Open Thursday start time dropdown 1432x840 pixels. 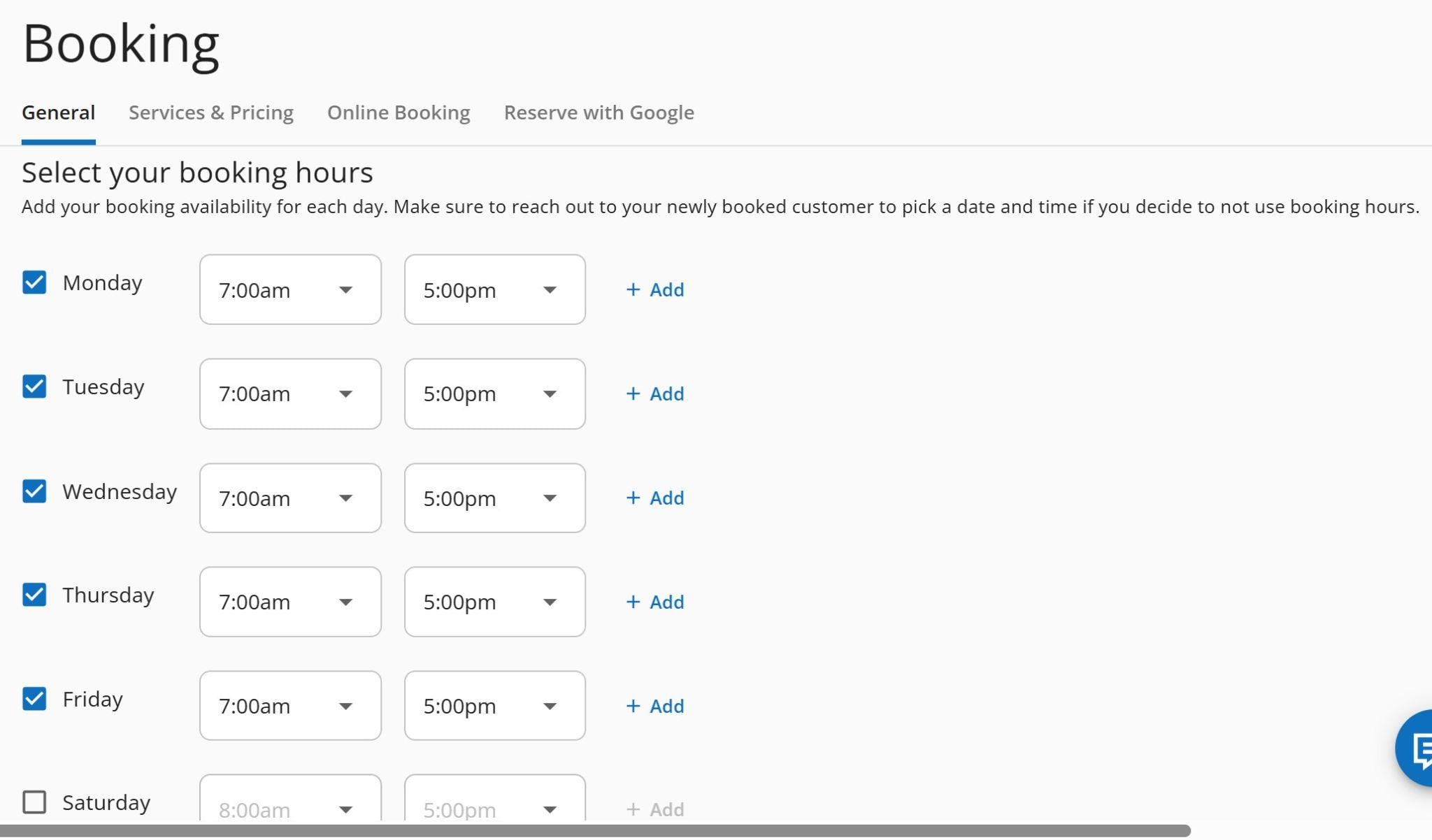[290, 602]
